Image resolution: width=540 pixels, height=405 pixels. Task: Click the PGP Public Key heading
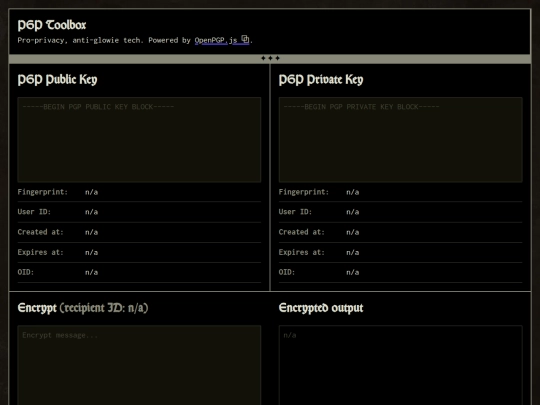[57, 80]
